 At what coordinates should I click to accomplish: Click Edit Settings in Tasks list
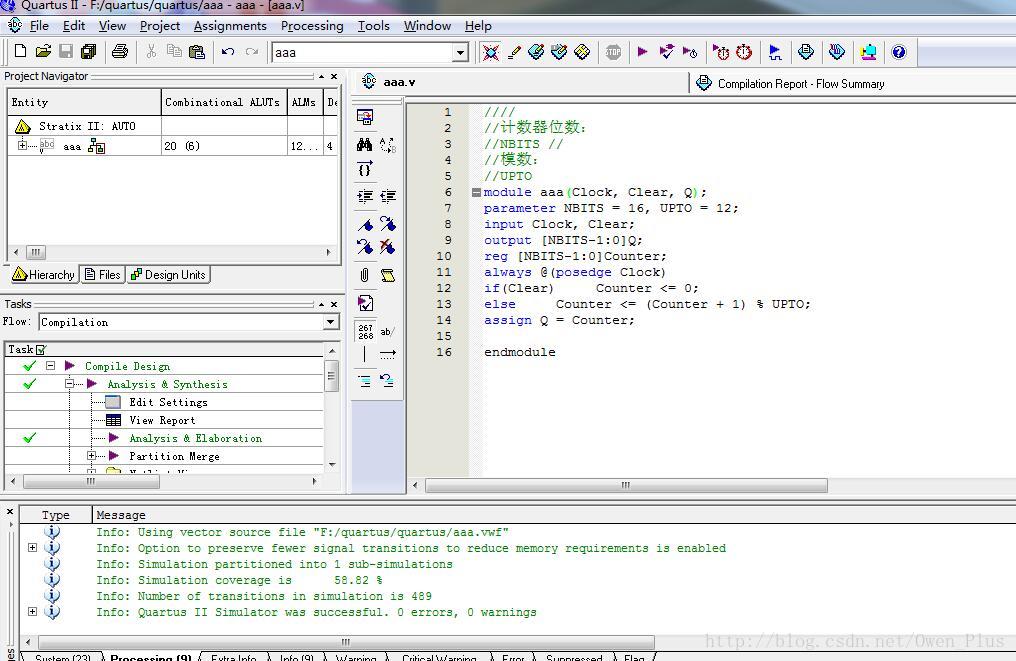coord(168,402)
